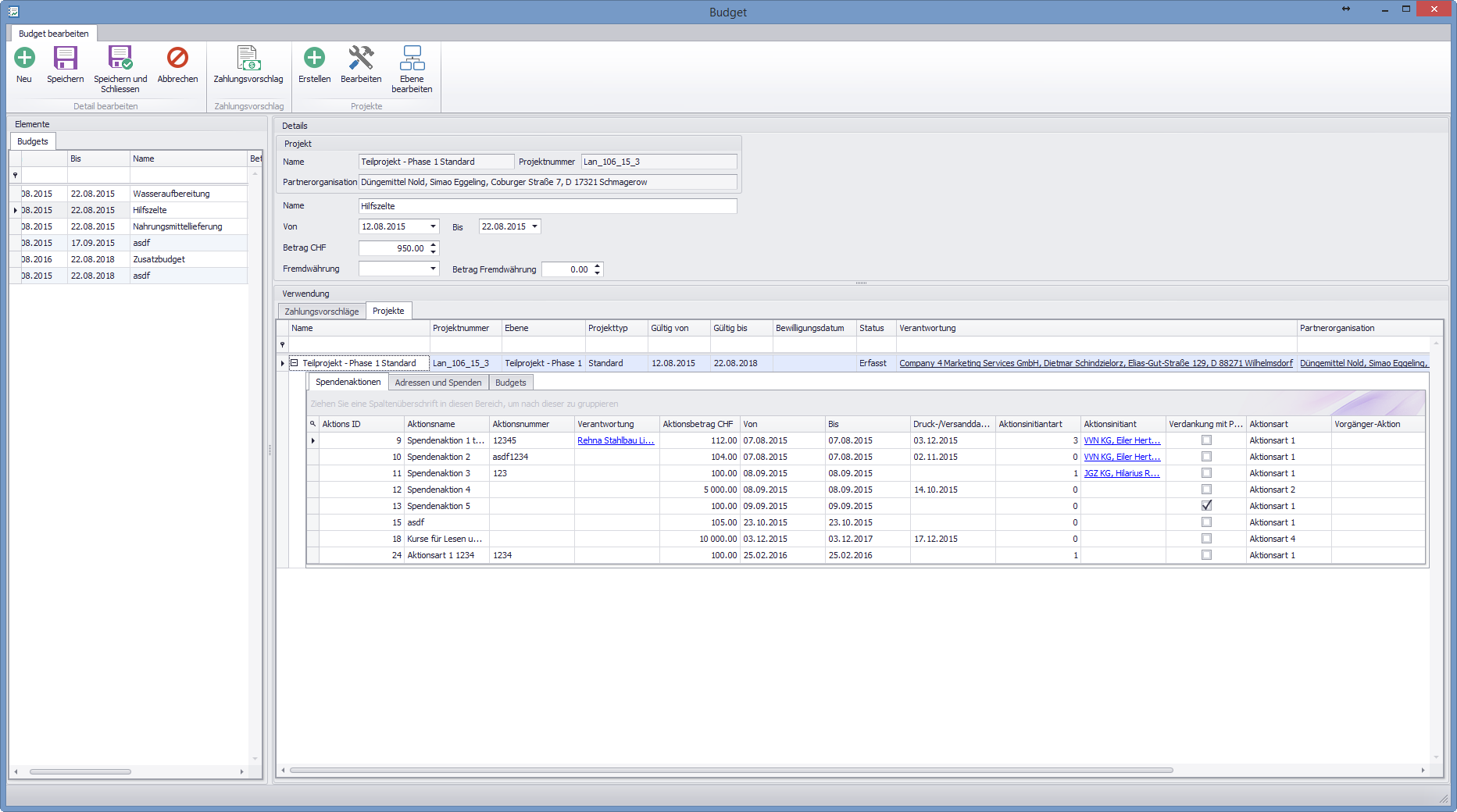This screenshot has width=1457, height=812.
Task: Select the Bearbeiten tools icon
Action: click(361, 59)
